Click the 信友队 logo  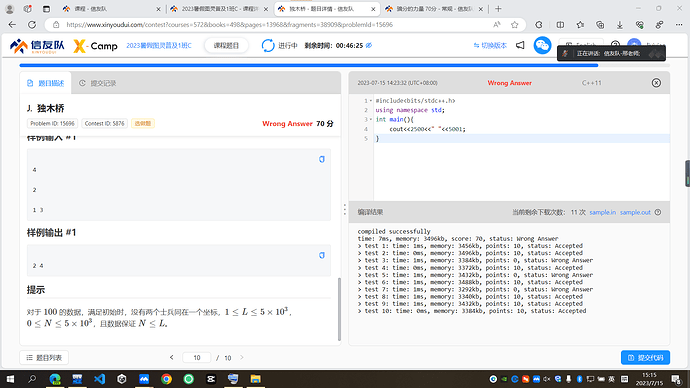pos(37,46)
